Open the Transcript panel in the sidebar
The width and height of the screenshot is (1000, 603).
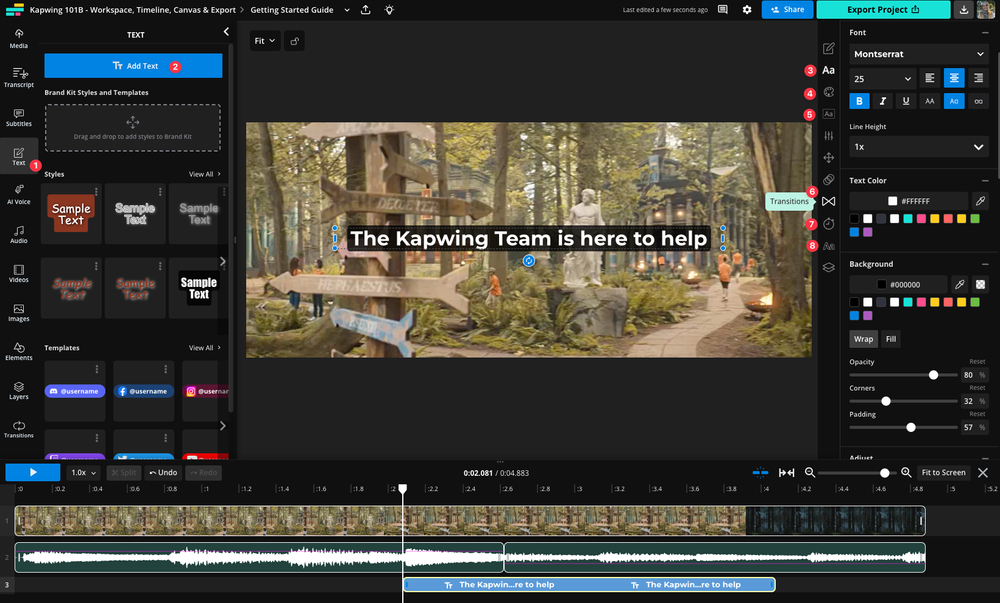click(18, 78)
